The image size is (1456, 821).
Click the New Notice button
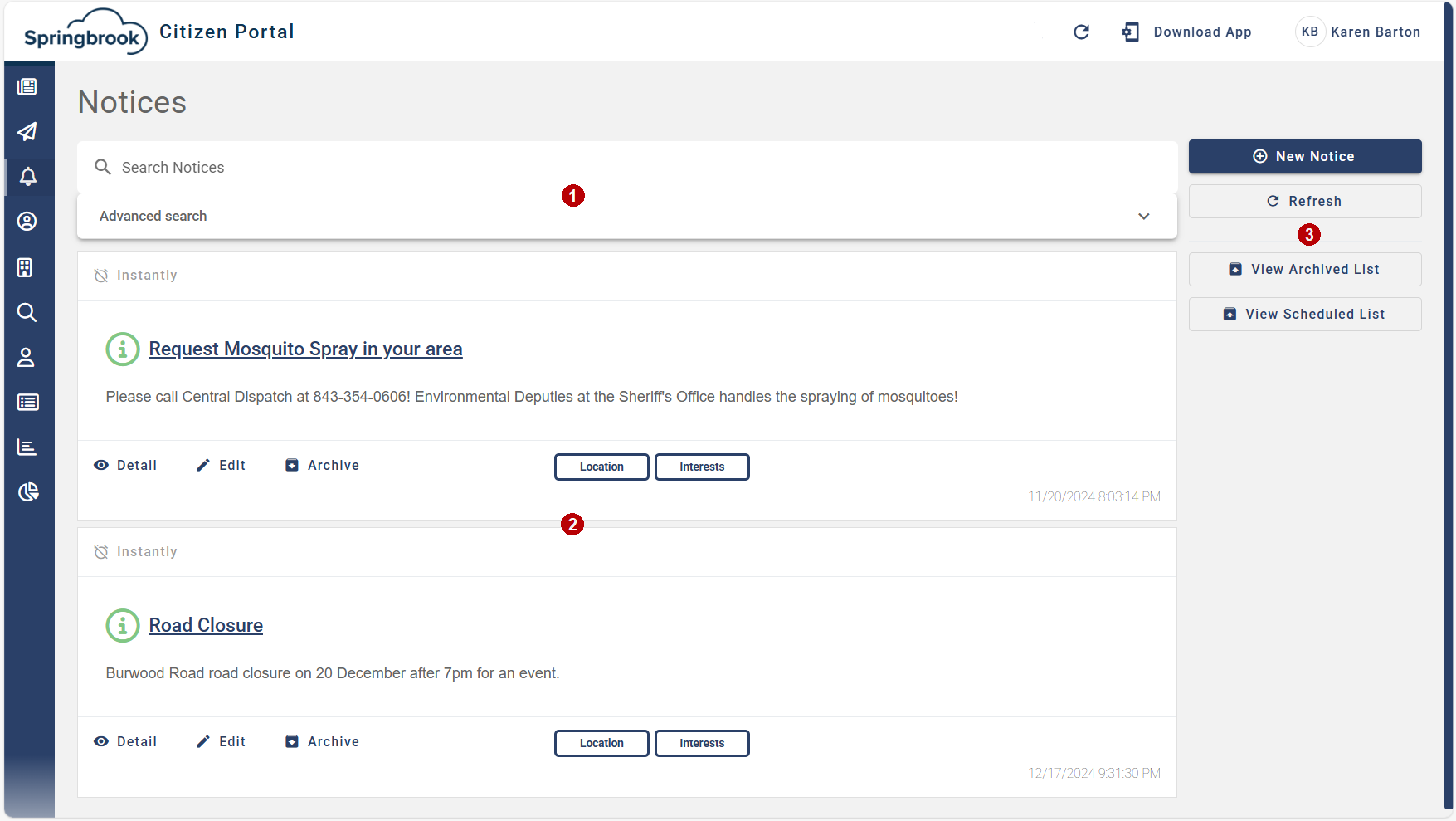click(x=1305, y=157)
